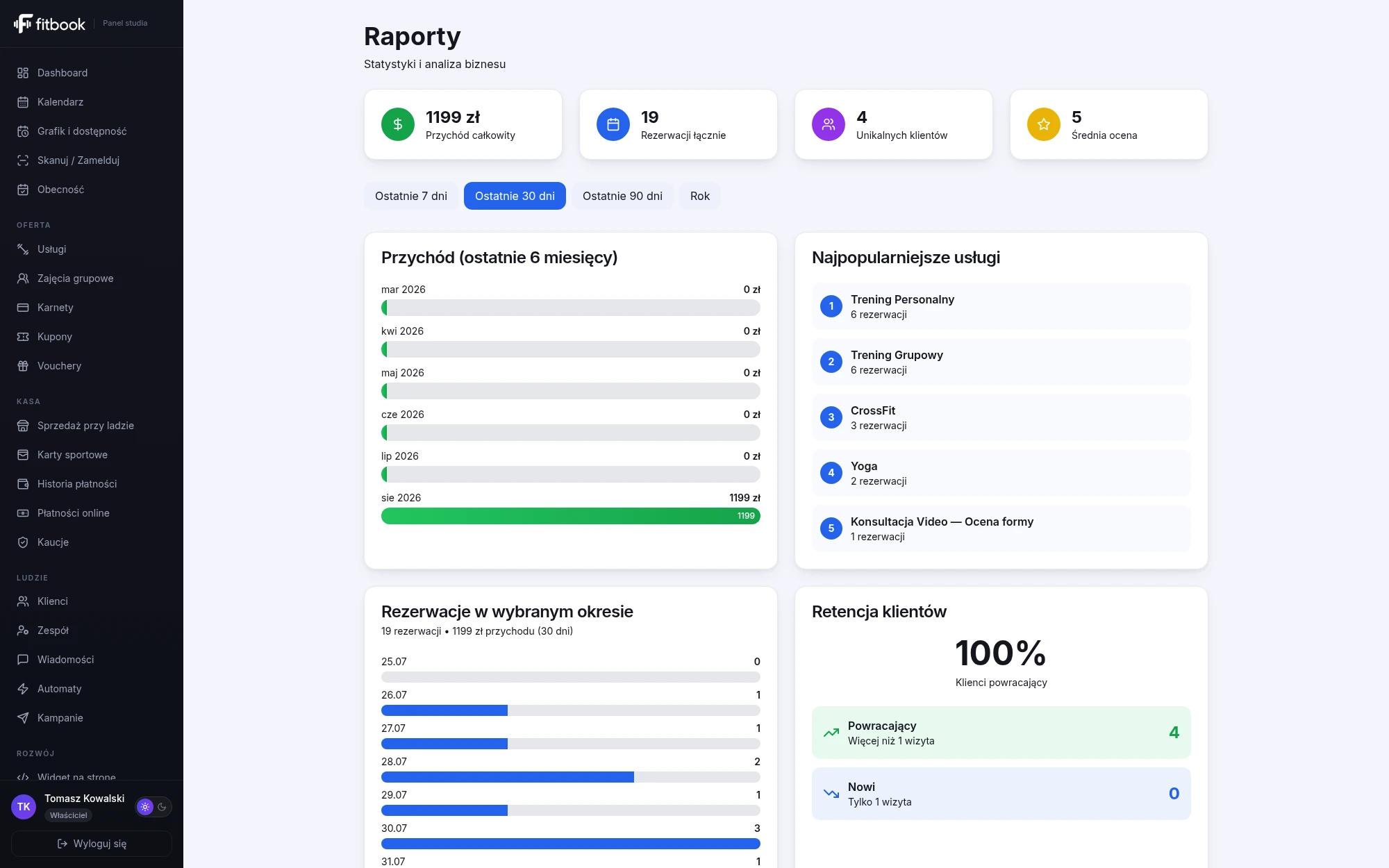Click the Rezerwacji łącznie calendar icon
This screenshot has width=1389, height=868.
613,124
